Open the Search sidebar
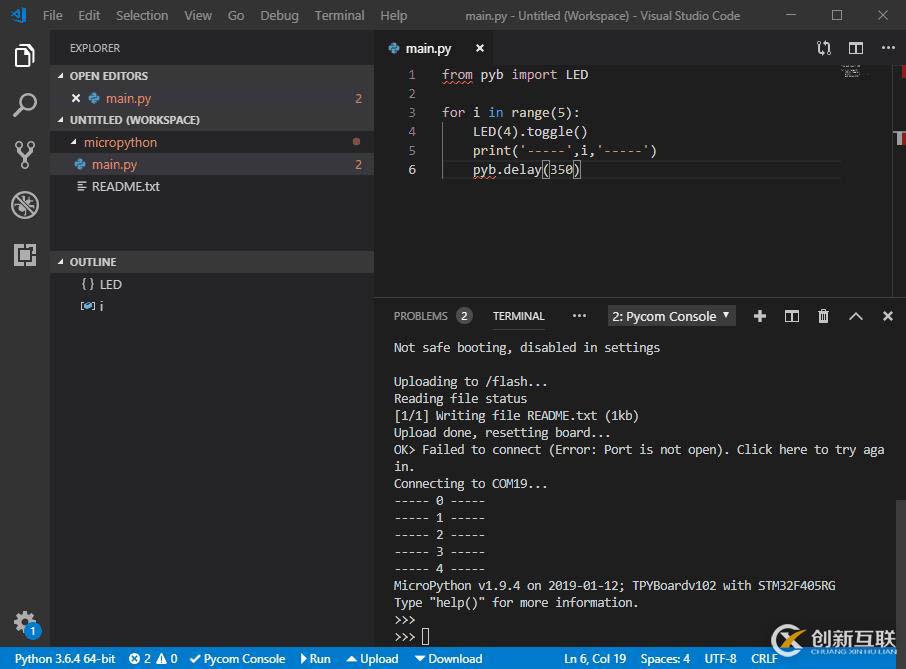This screenshot has height=669, width=906. coord(23,104)
